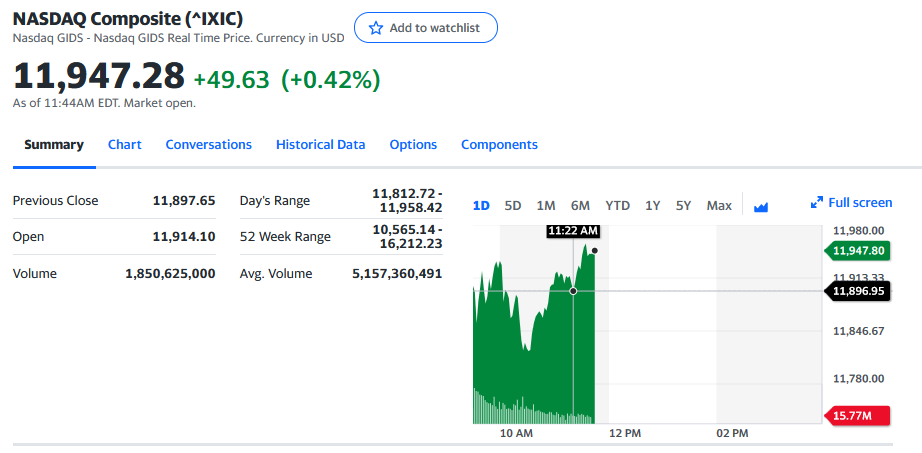Set chart range to 1M
Image resolution: width=922 pixels, height=453 pixels.
[546, 206]
